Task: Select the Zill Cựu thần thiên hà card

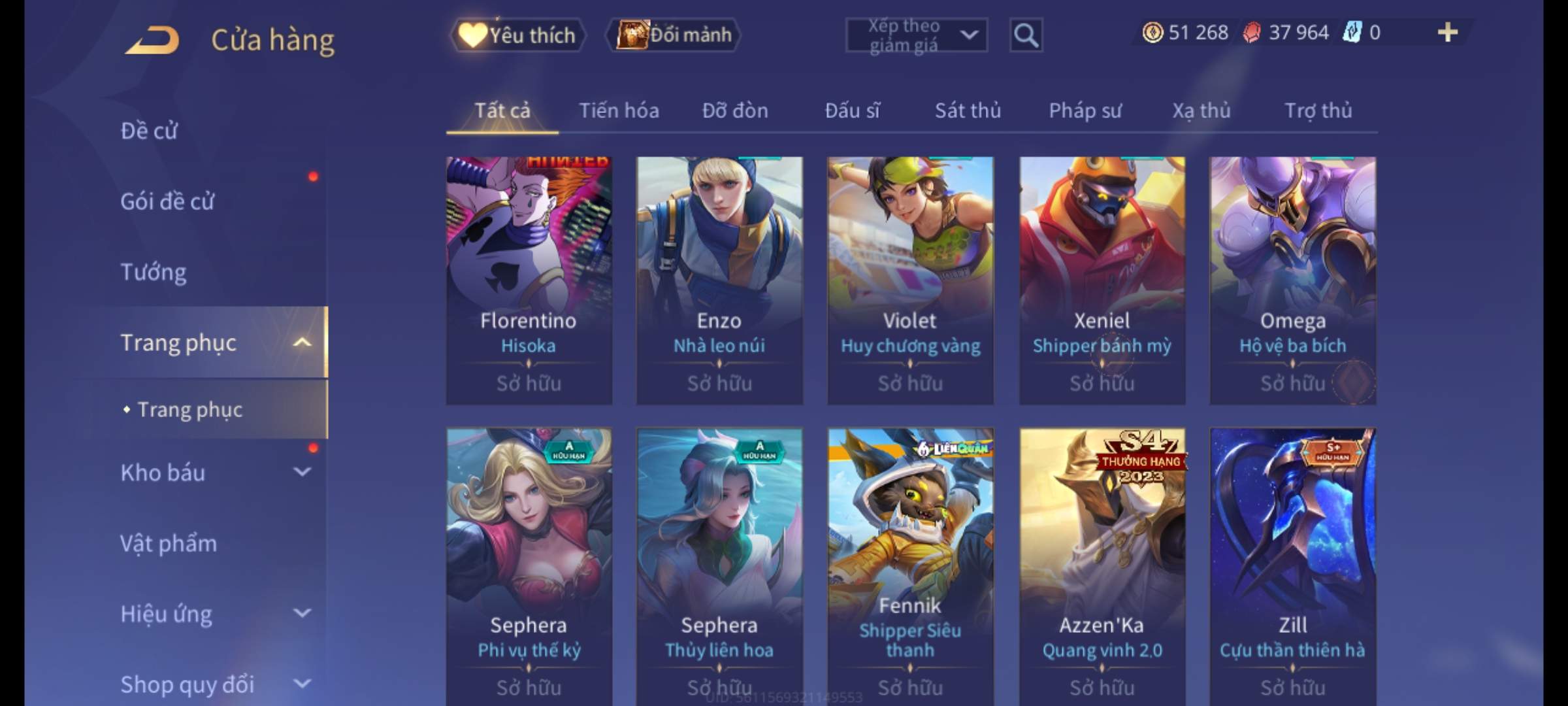Action: coord(1292,566)
